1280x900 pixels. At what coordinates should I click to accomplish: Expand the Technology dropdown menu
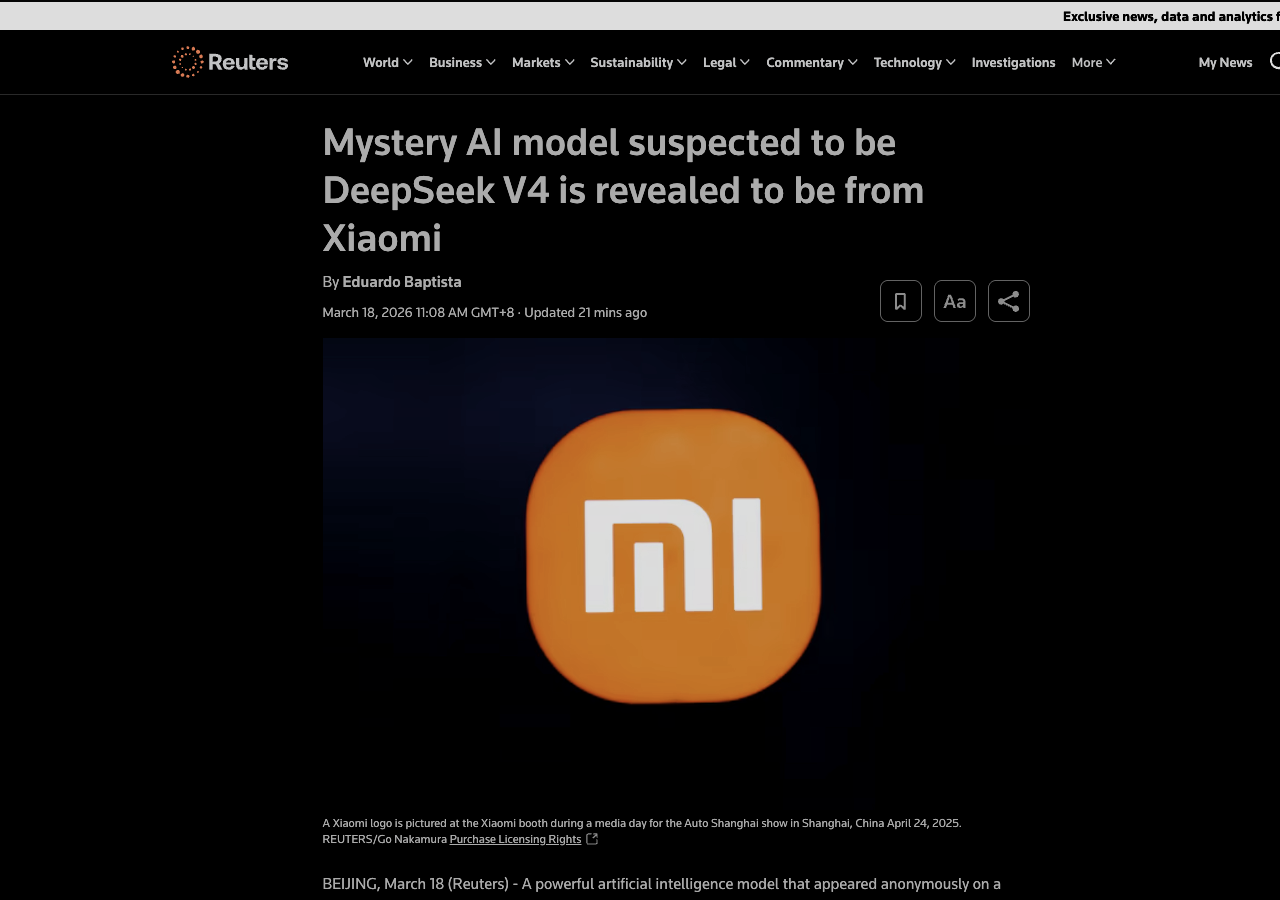[x=914, y=62]
